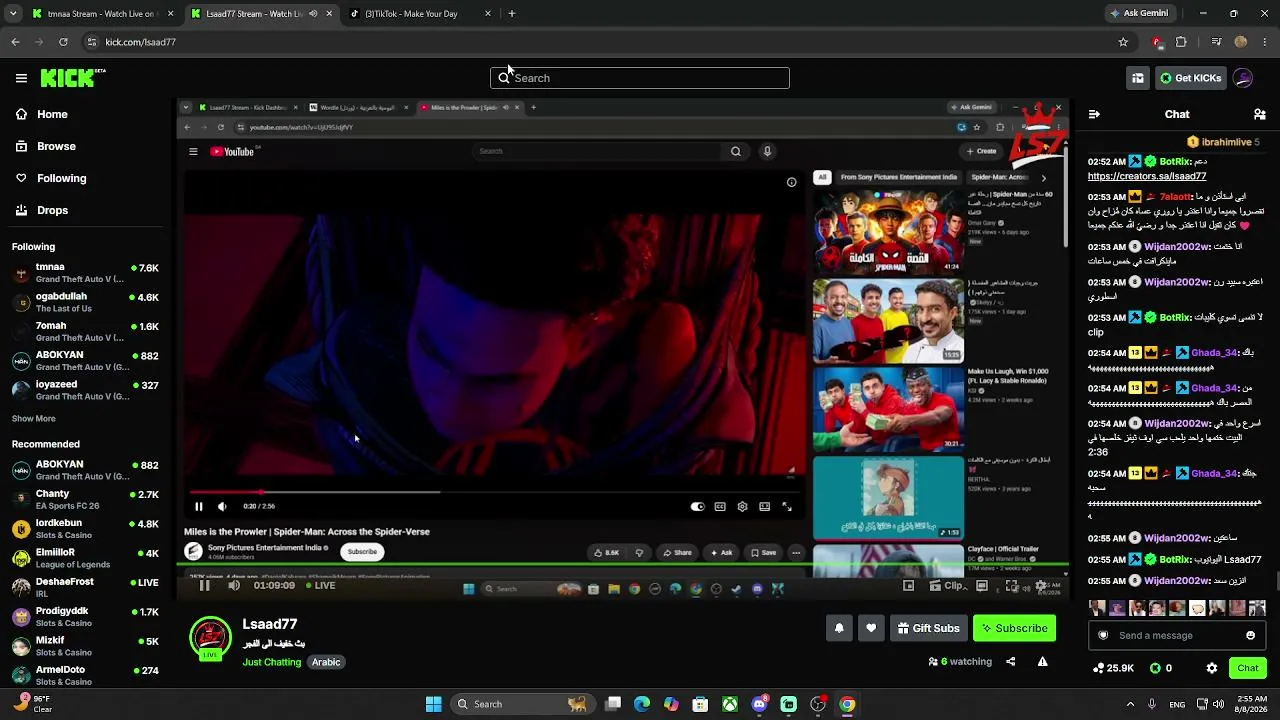Screen dimensions: 1280x720
Task: Open chat settings gear
Action: pyautogui.click(x=1212, y=668)
